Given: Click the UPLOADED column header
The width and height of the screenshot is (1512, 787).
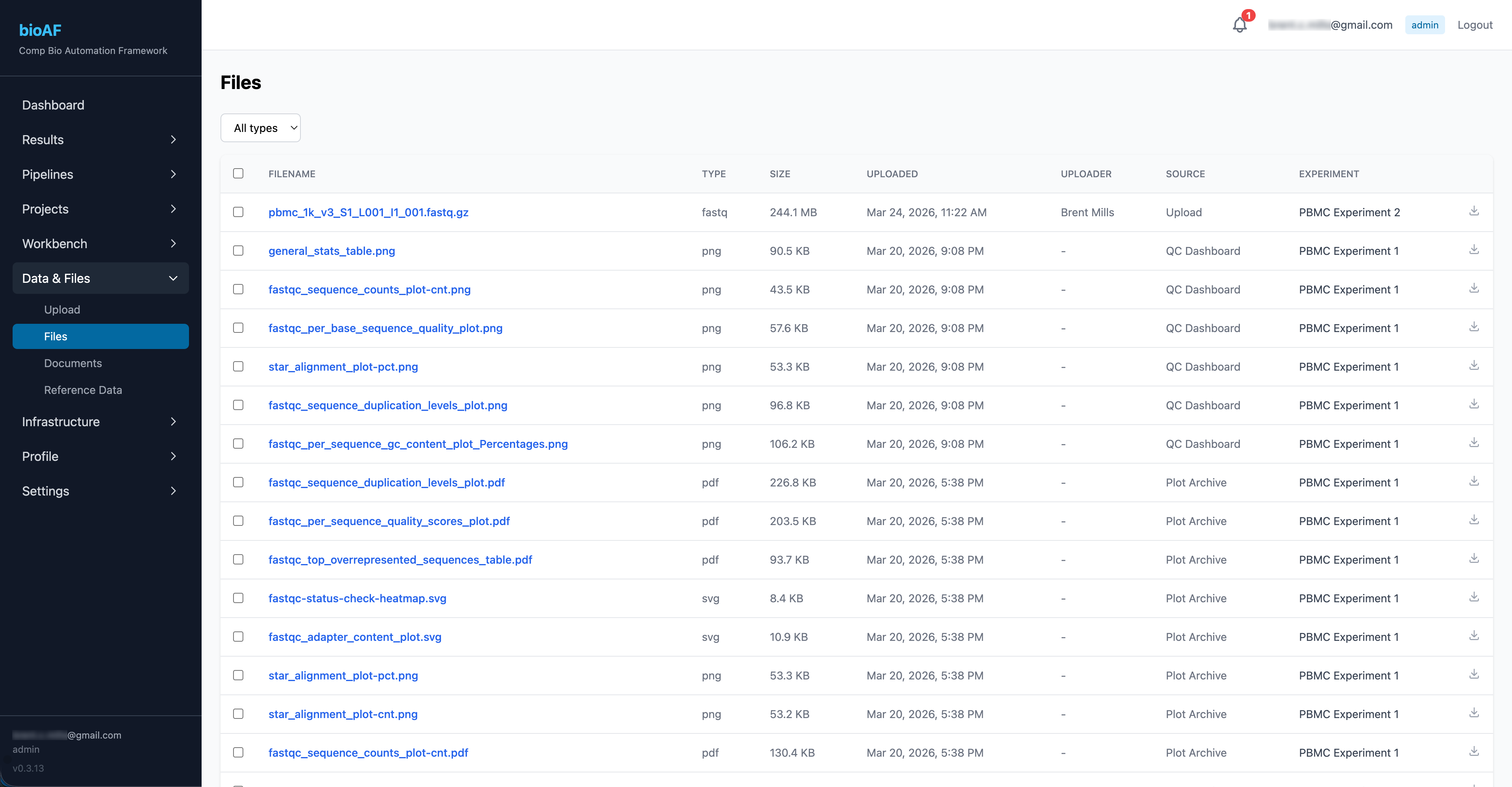Looking at the screenshot, I should click(x=891, y=174).
